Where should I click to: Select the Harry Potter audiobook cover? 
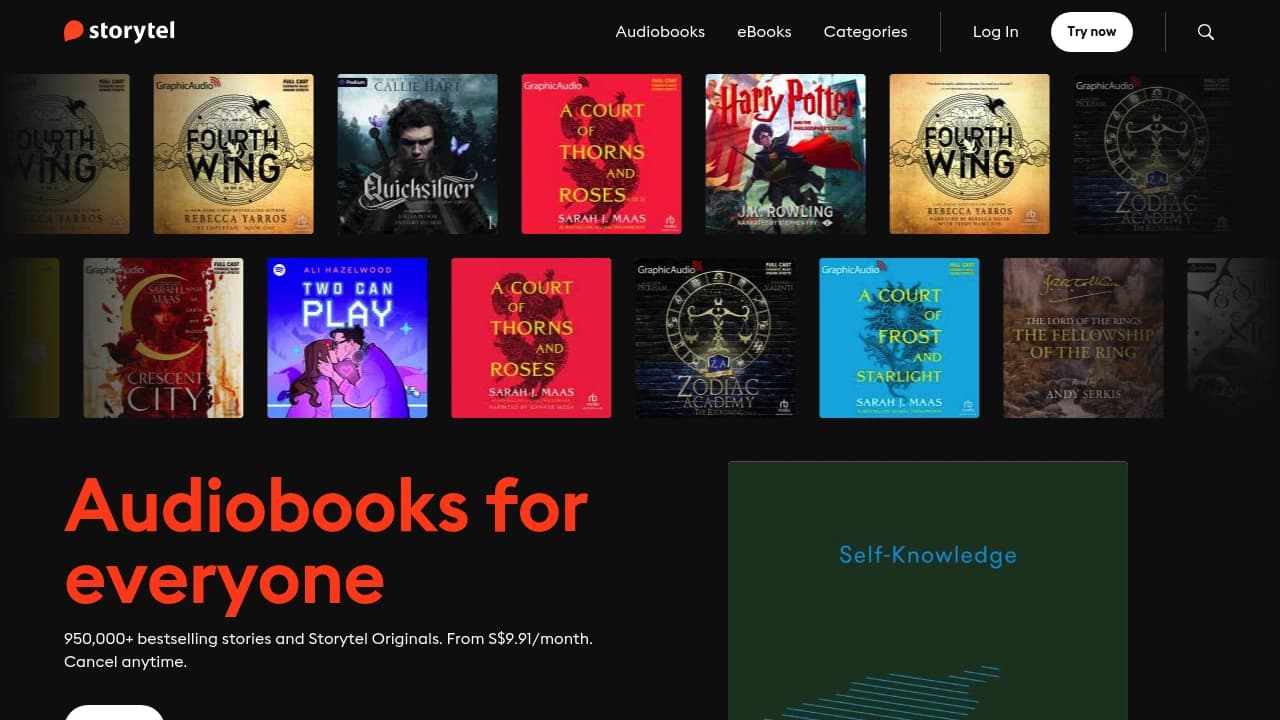pyautogui.click(x=785, y=154)
